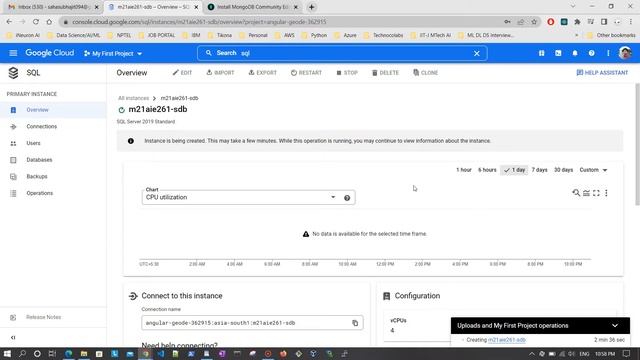Image resolution: width=640 pixels, height=360 pixels.
Task: Collapse the Uploads and operations panel
Action: tap(615, 326)
